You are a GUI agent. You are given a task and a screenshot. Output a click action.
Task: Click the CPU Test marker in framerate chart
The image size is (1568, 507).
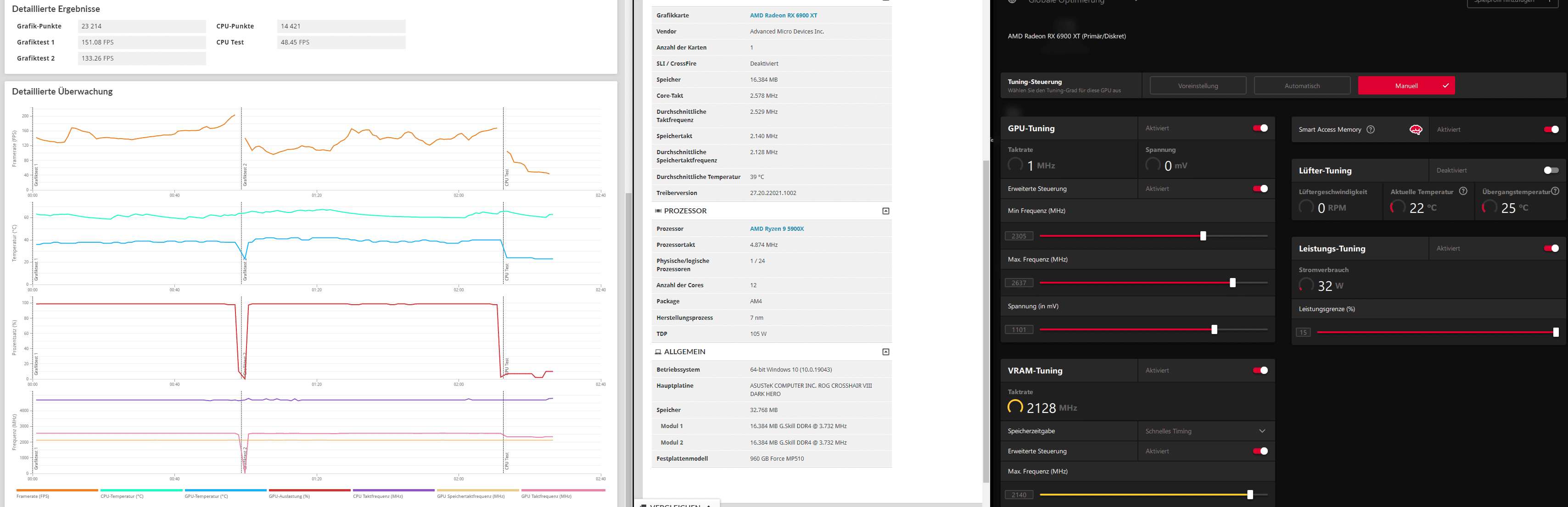(506, 178)
